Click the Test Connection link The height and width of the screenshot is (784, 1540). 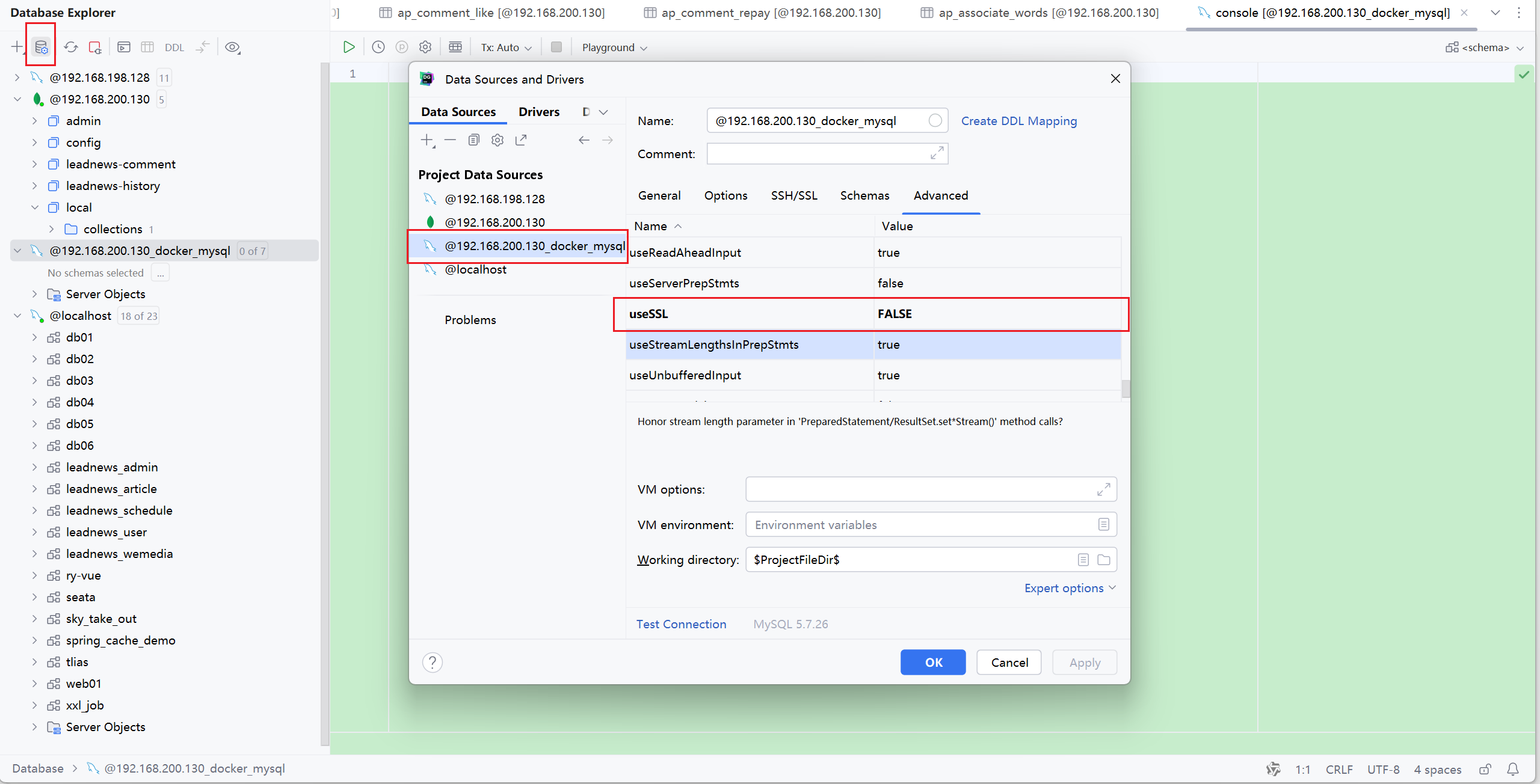pos(681,624)
